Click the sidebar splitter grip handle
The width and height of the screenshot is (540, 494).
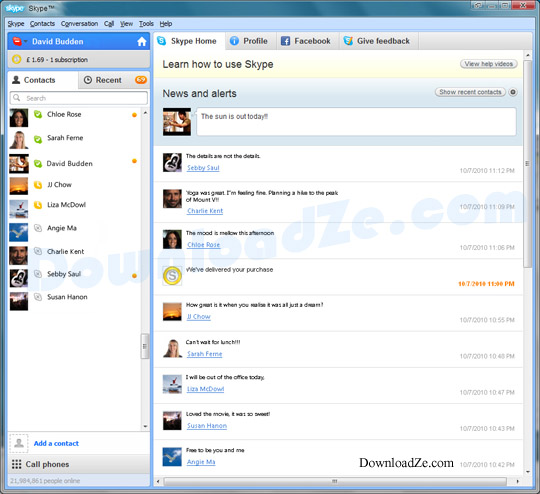145,346
